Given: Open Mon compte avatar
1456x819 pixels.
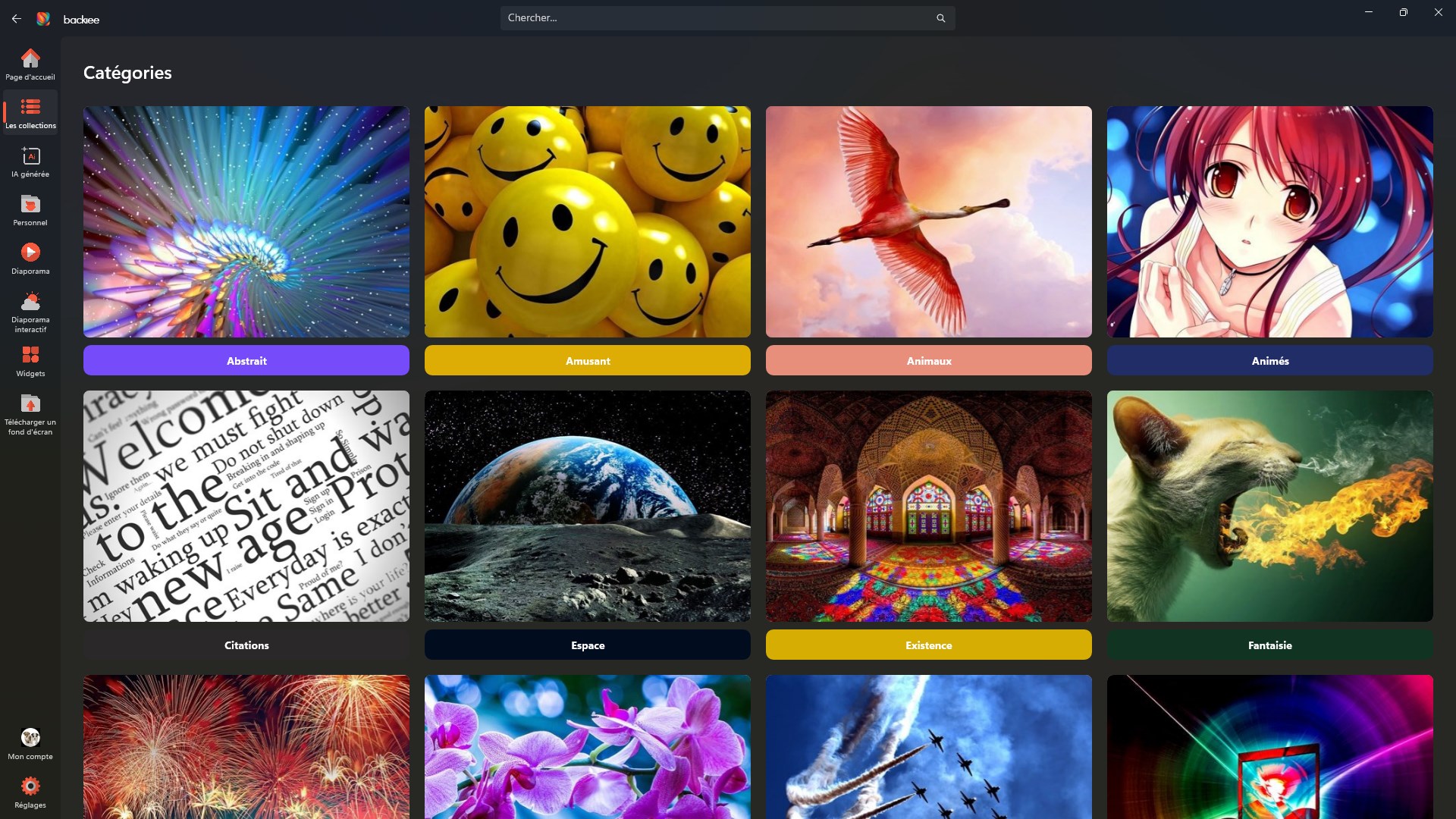Looking at the screenshot, I should tap(30, 738).
